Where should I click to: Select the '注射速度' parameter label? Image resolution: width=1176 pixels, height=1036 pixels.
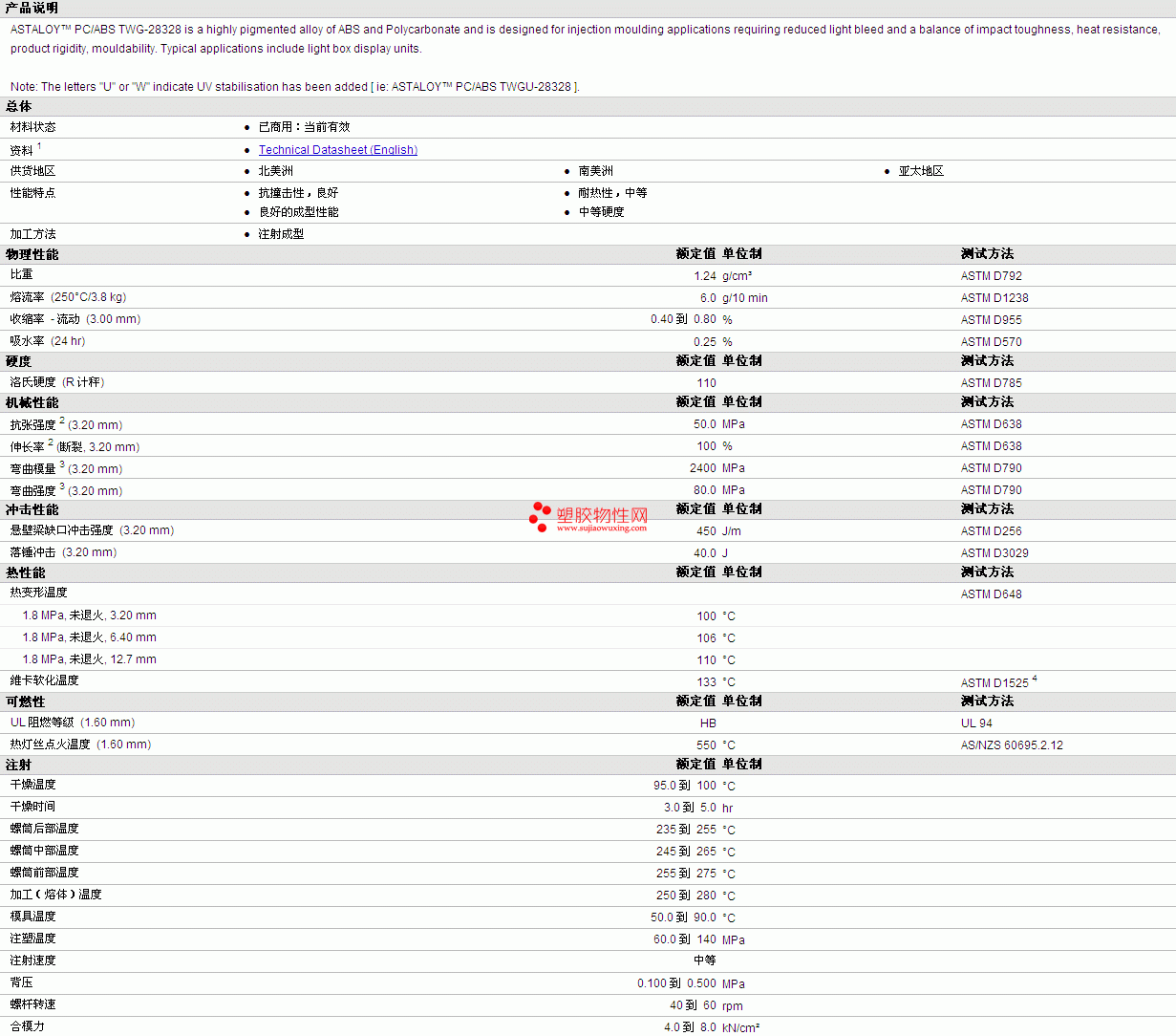(33, 960)
